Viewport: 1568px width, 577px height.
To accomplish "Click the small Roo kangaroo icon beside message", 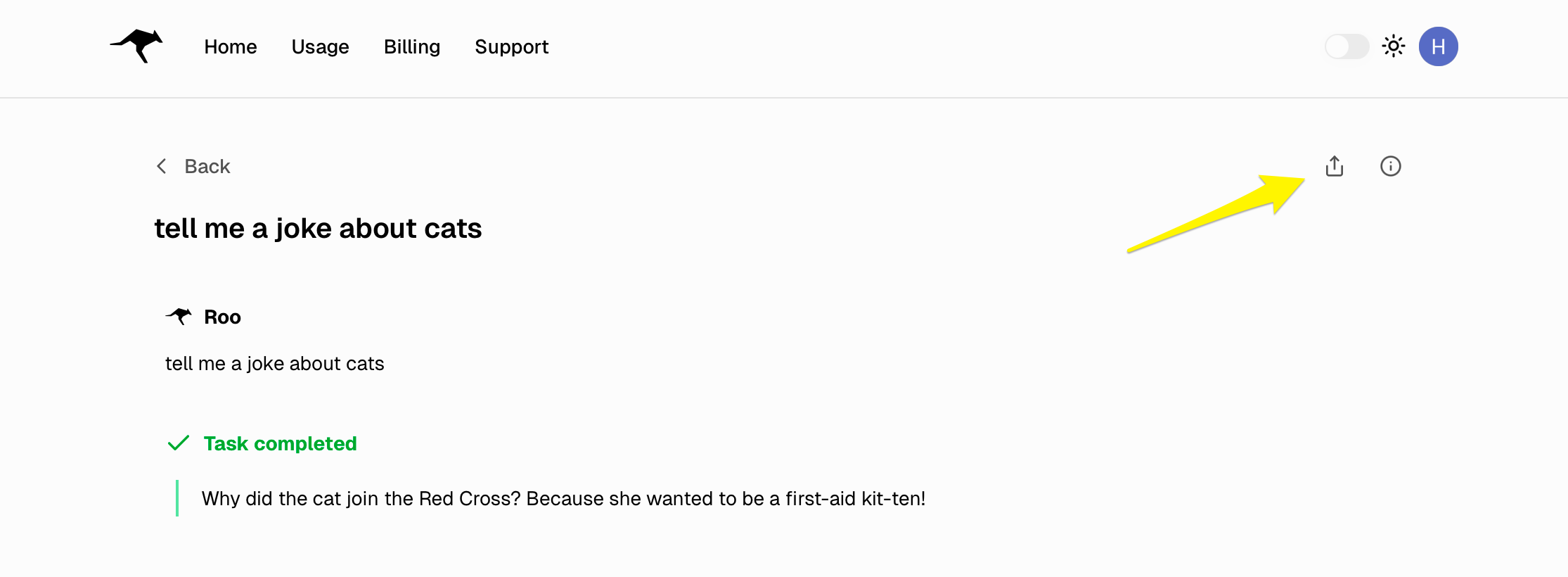I will coord(179,317).
